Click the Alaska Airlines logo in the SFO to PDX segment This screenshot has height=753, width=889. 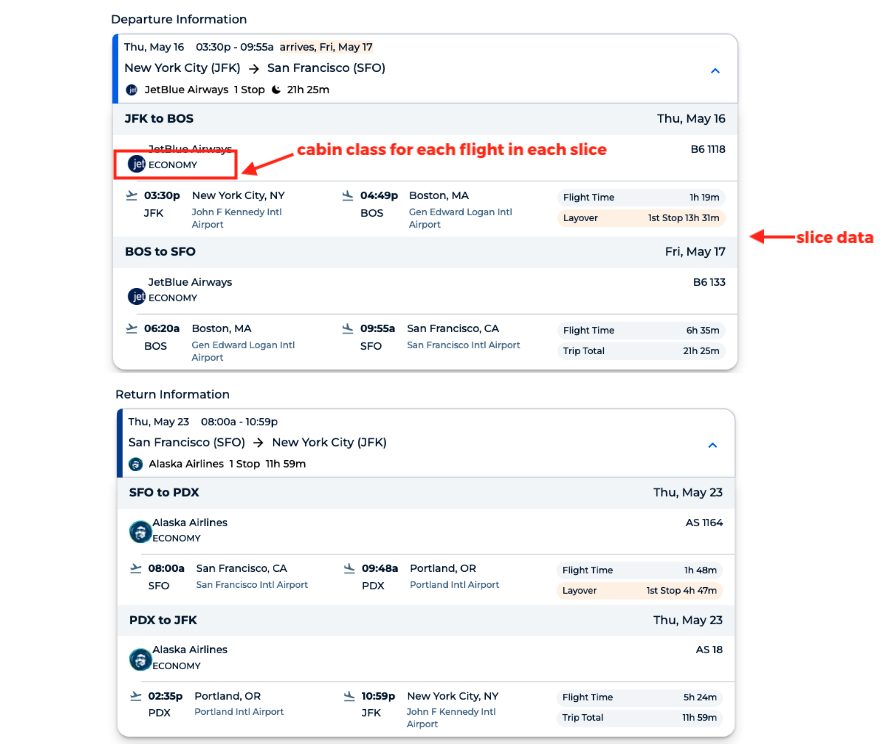140,531
